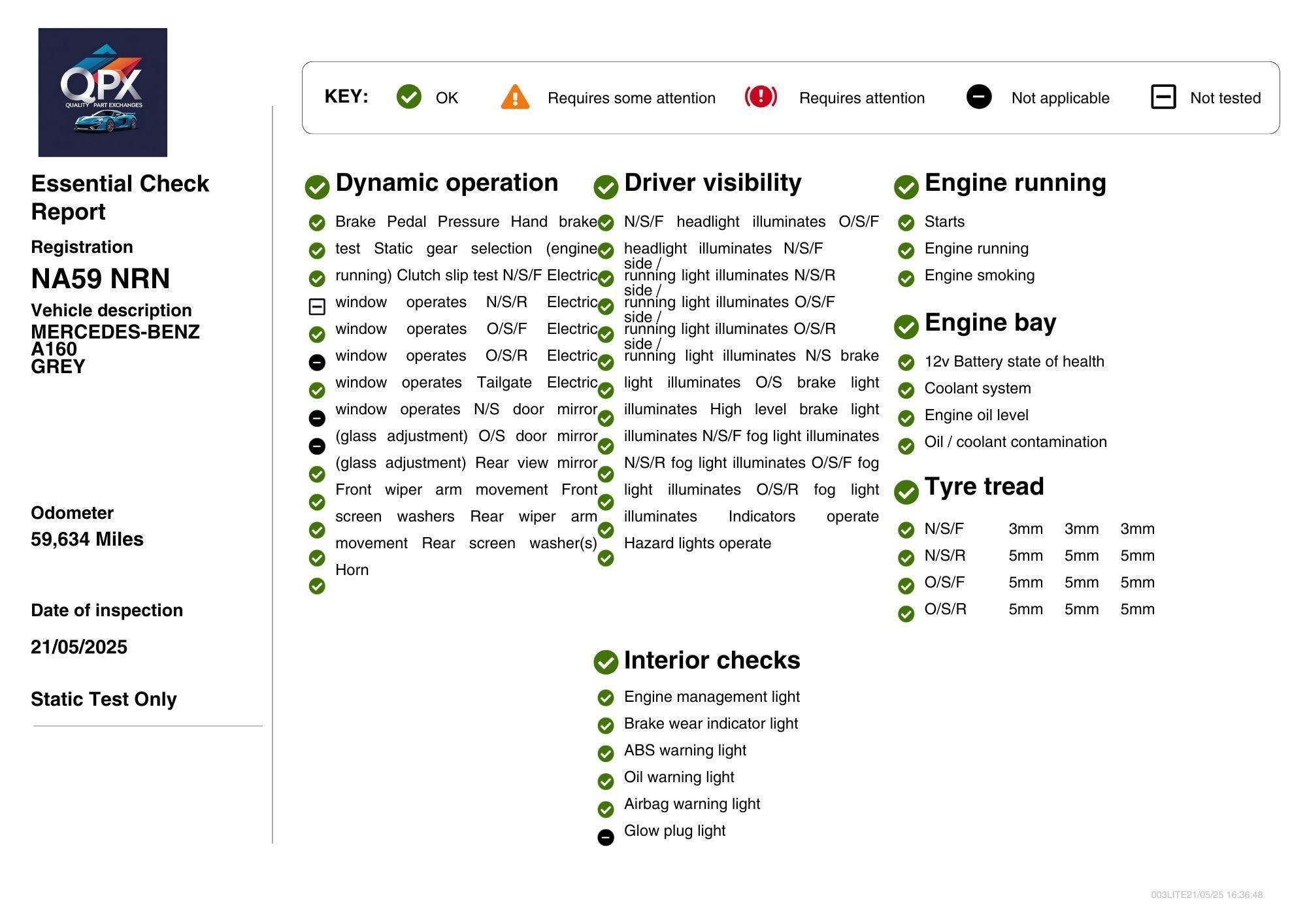The height and width of the screenshot is (924, 1307).
Task: Click the Not tested square icon in the key
Action: 1163,97
